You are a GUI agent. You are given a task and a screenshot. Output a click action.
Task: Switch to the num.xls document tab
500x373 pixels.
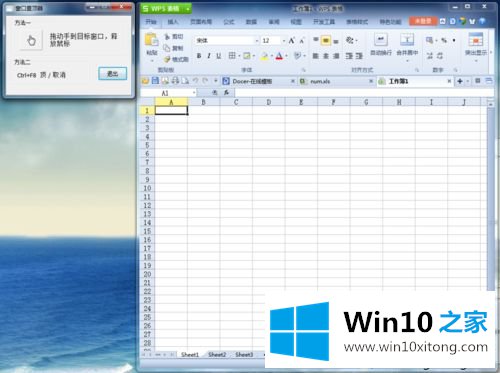(335, 81)
